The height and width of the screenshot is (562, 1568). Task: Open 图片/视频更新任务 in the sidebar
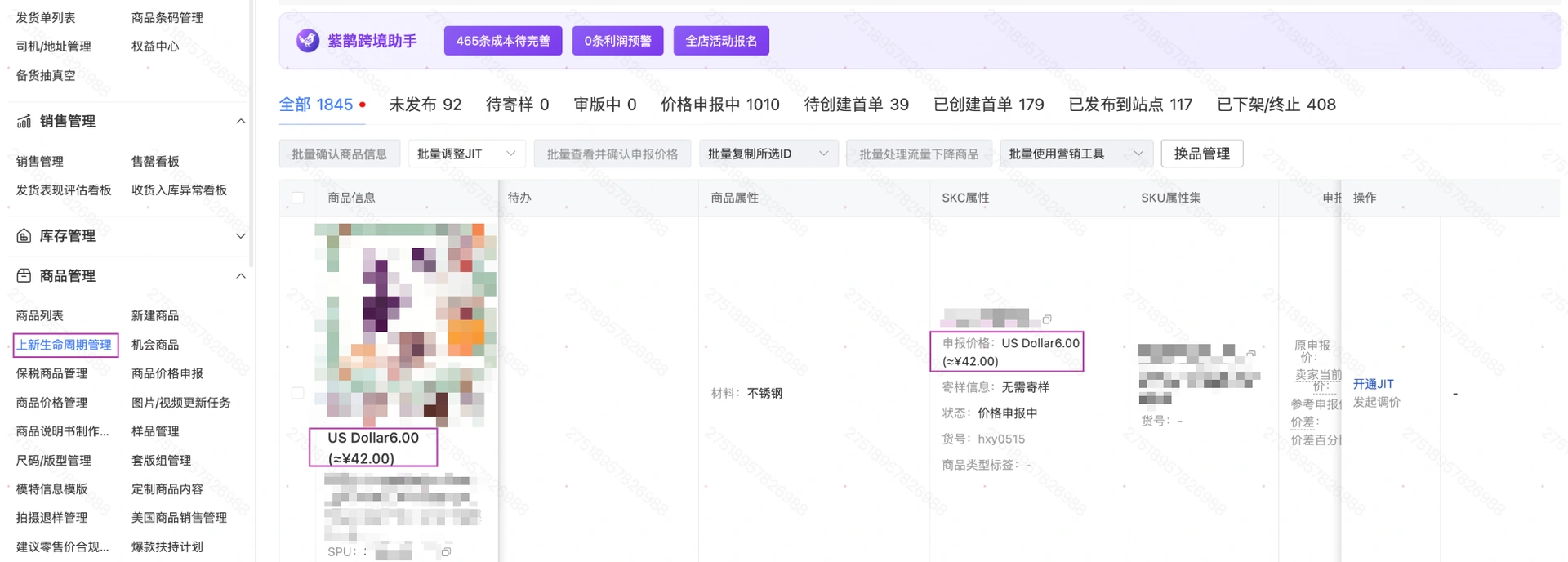tap(181, 403)
